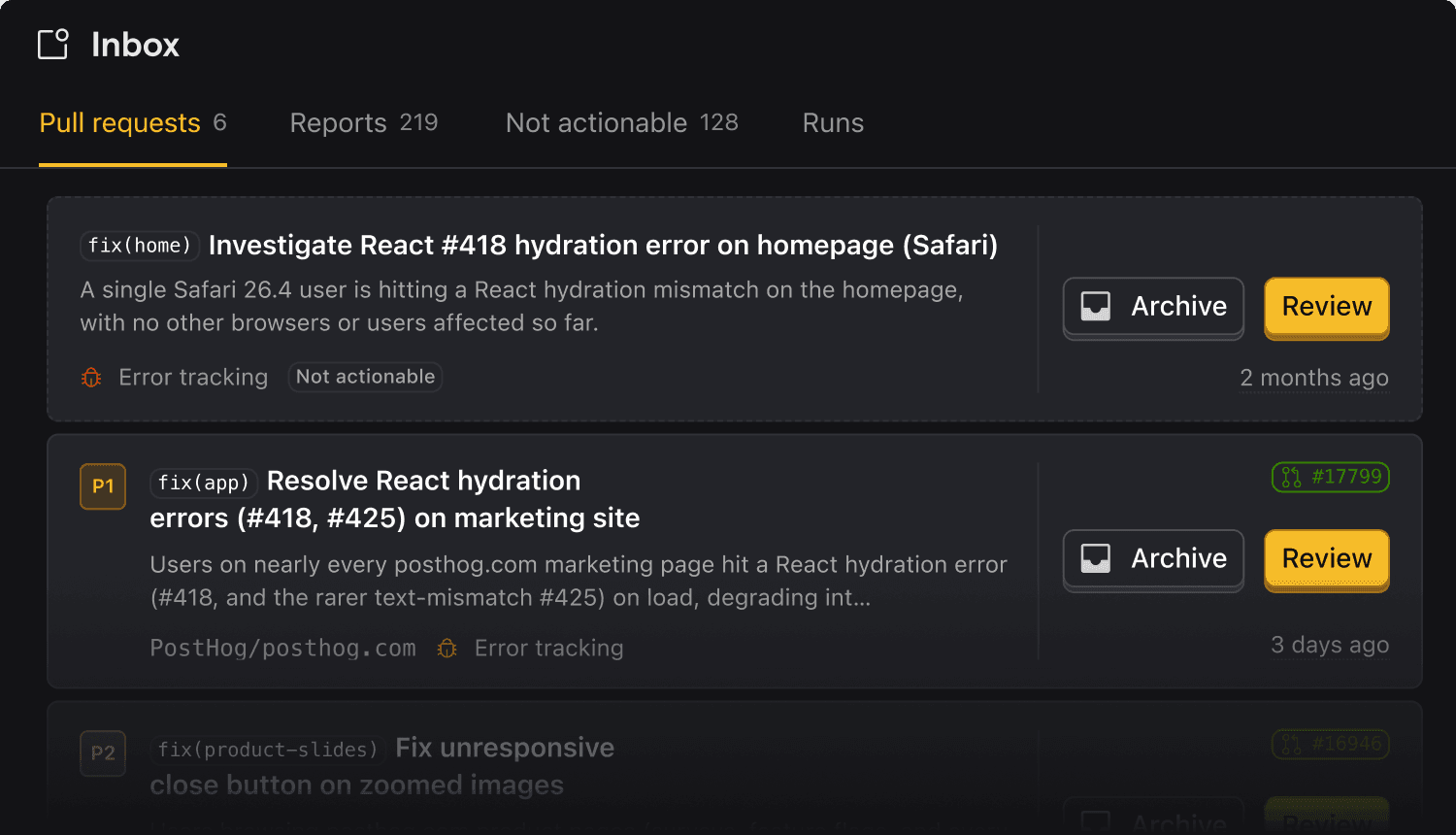Switch to the Reports tab
Viewport: 1456px width, 835px height.
point(364,123)
